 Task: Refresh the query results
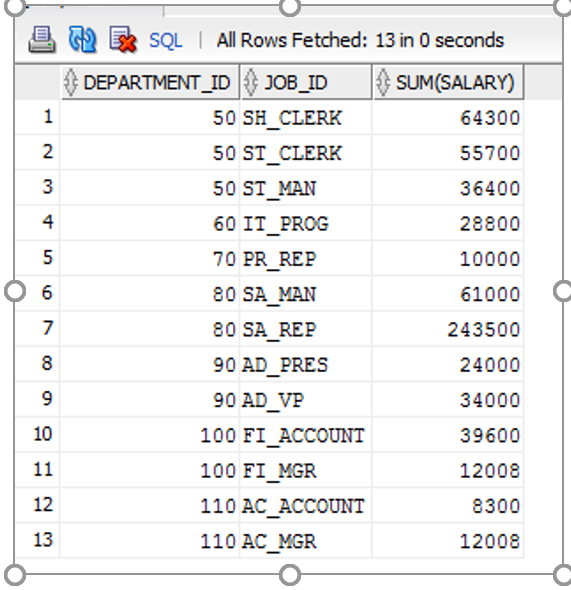pos(82,39)
